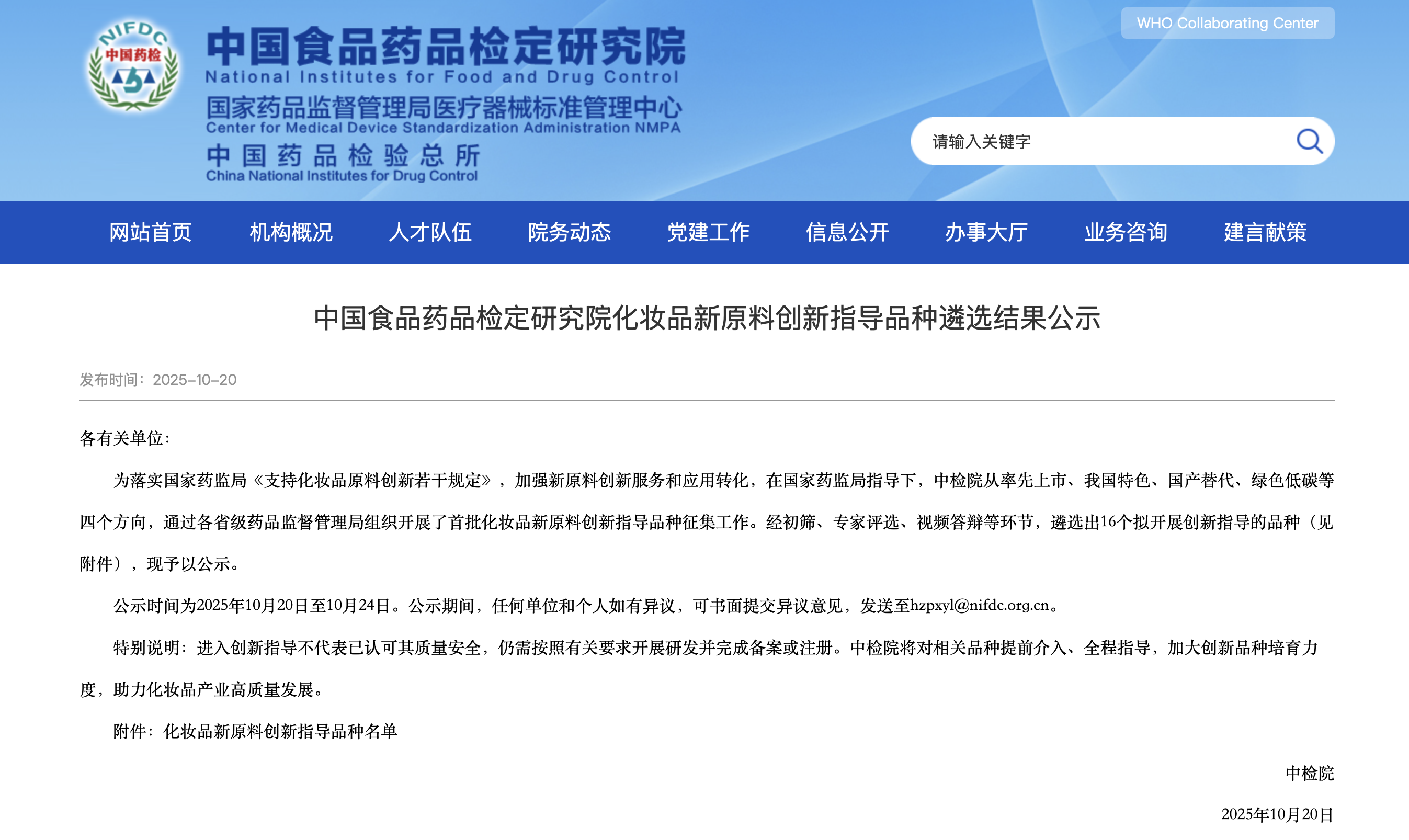Click the NIFDC circular logo
Viewport: 1409px width, 840px height.
pyautogui.click(x=133, y=67)
